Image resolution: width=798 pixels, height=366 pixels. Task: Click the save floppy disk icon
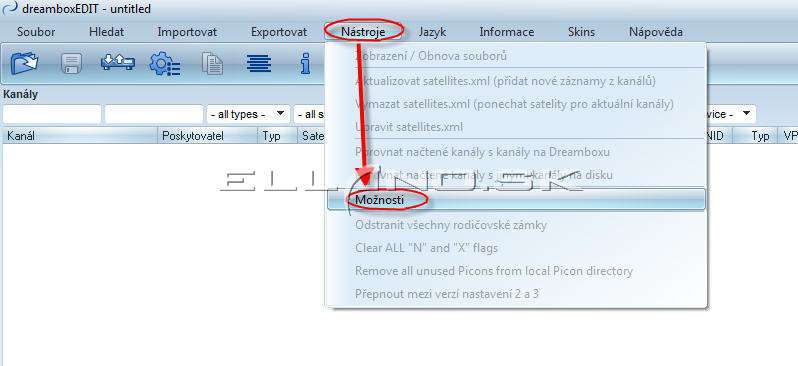72,65
